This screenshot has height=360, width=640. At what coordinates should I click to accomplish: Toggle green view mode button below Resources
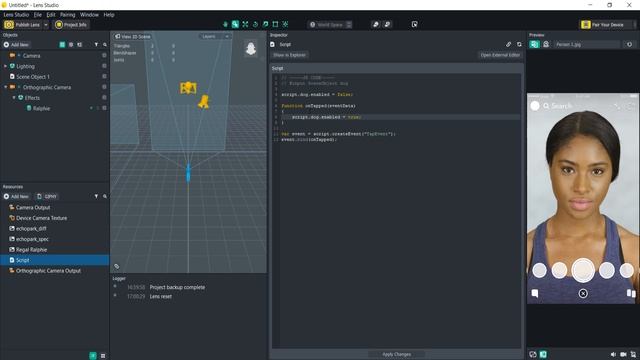tap(93, 356)
